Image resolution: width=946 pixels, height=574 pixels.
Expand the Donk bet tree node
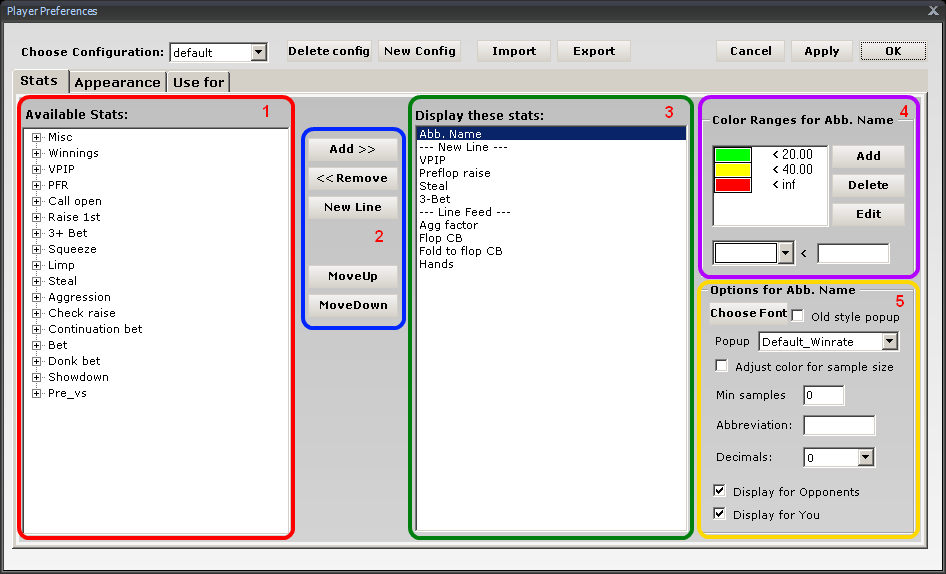[37, 362]
